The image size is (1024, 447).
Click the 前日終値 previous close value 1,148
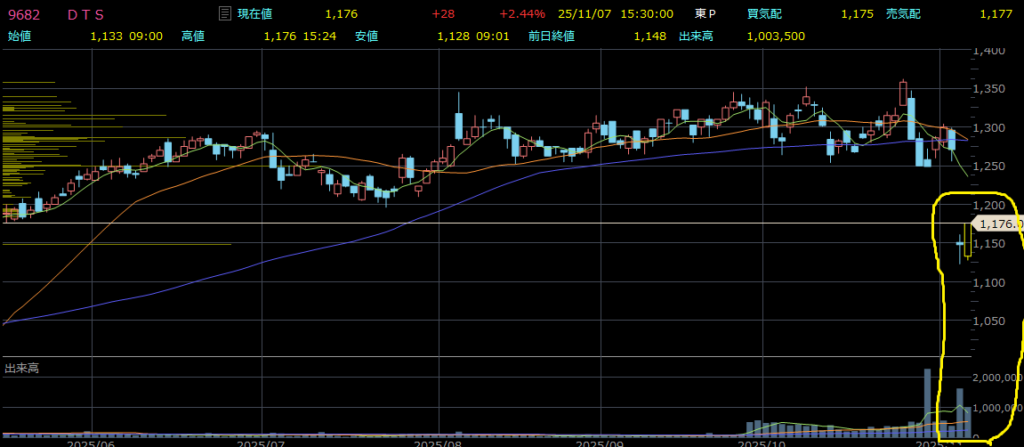click(649, 35)
